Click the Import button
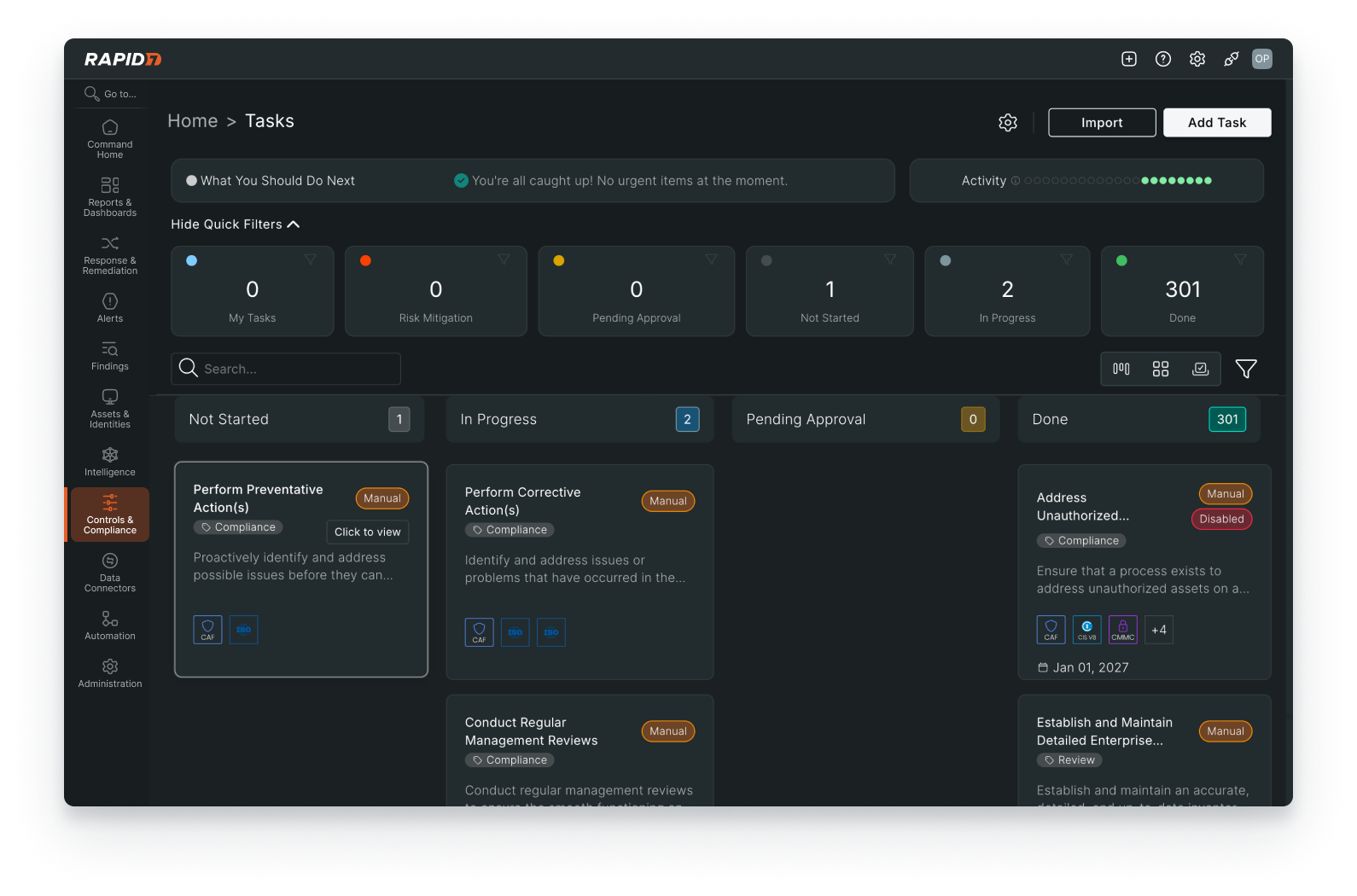Screen dimensions: 1357x896 [1102, 123]
